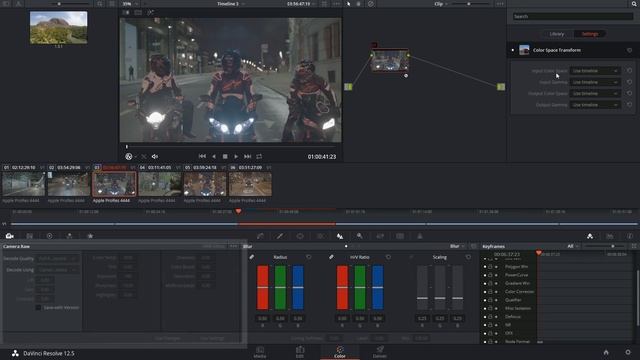The width and height of the screenshot is (640, 360).
Task: Switch to the Deliver page
Action: 380,352
